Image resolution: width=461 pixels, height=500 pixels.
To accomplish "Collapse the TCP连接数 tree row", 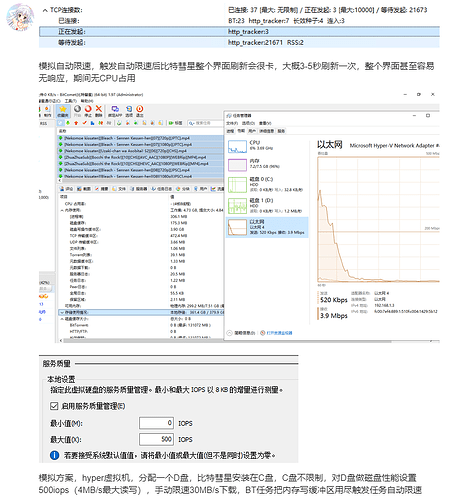I will pos(45,10).
